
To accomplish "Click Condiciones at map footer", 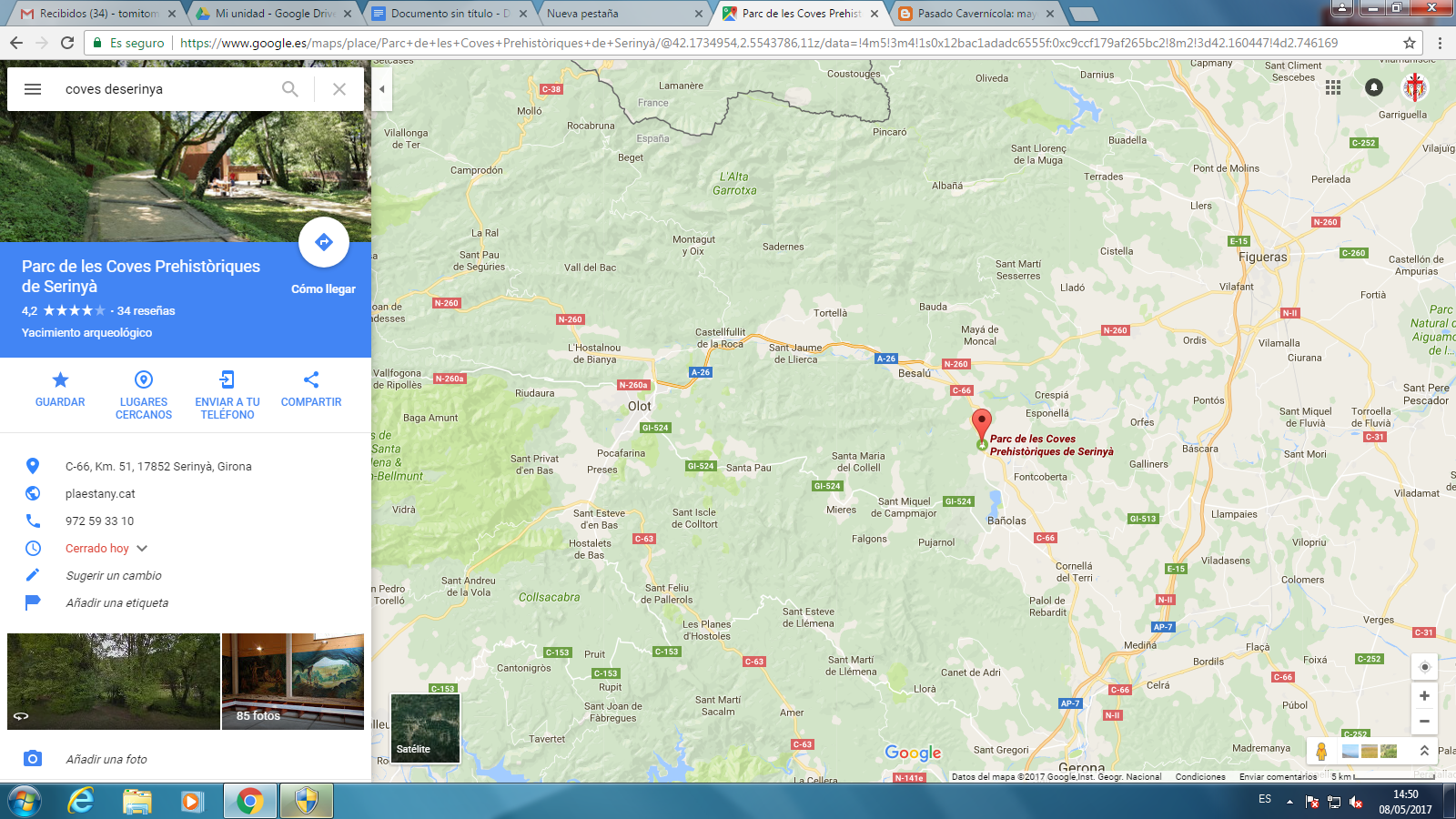I will 1200,777.
